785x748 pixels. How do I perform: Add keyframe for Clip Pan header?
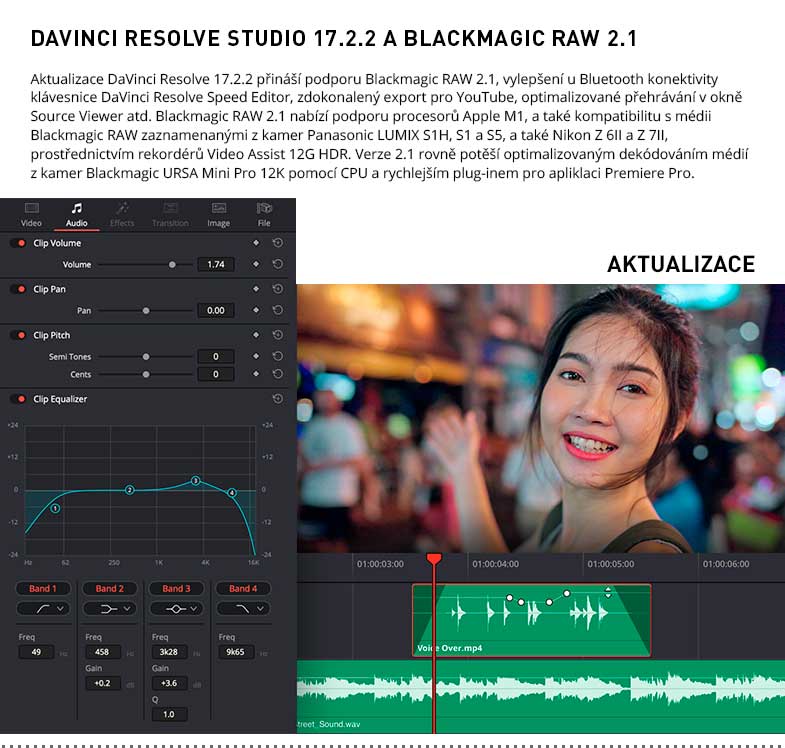point(256,289)
